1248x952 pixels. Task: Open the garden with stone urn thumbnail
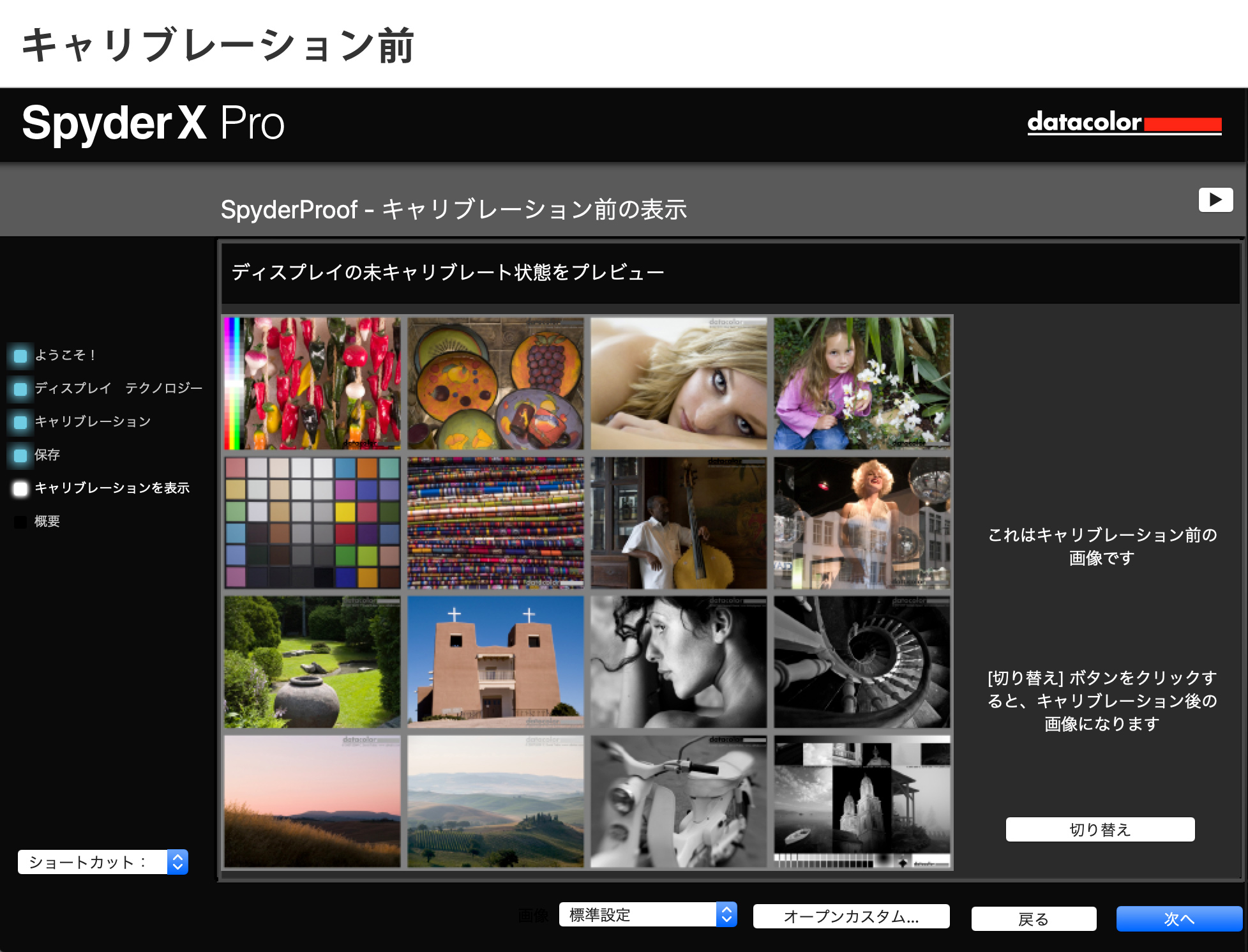(312, 662)
